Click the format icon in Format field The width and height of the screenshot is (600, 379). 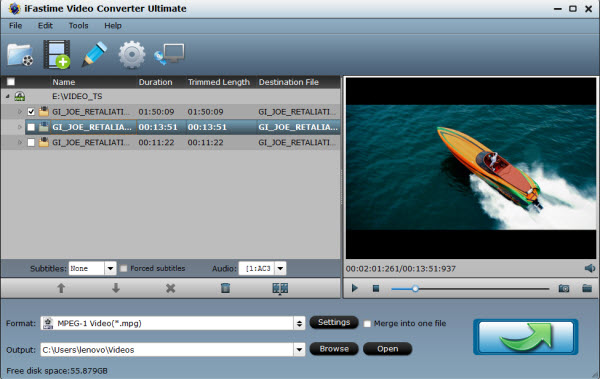tap(48, 323)
